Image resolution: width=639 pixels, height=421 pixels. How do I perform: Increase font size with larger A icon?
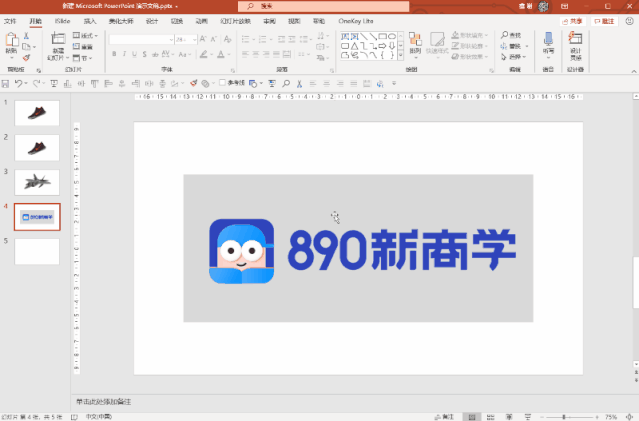(203, 39)
